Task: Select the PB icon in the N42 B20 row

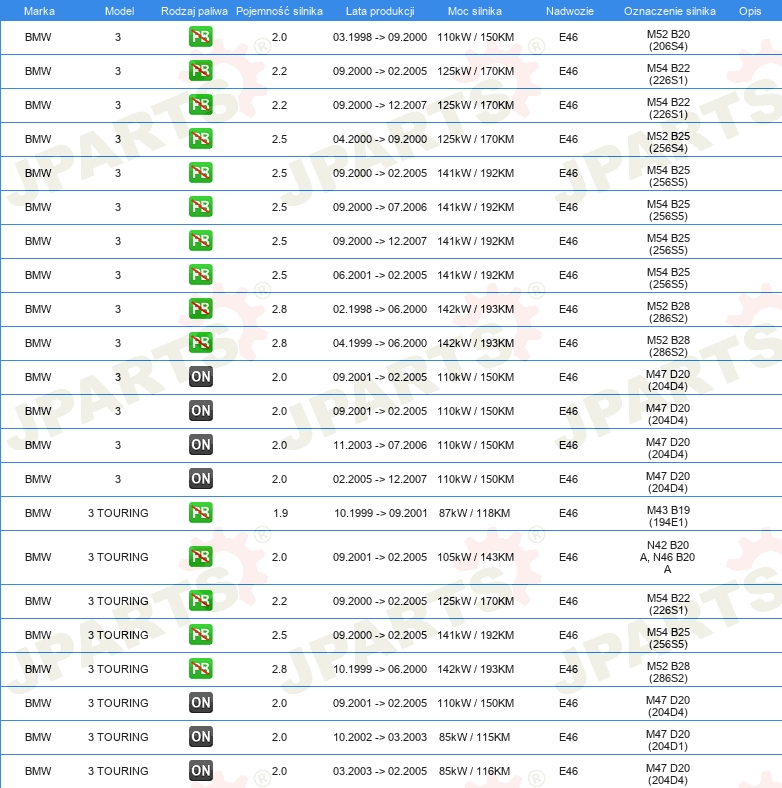Action: tap(201, 557)
